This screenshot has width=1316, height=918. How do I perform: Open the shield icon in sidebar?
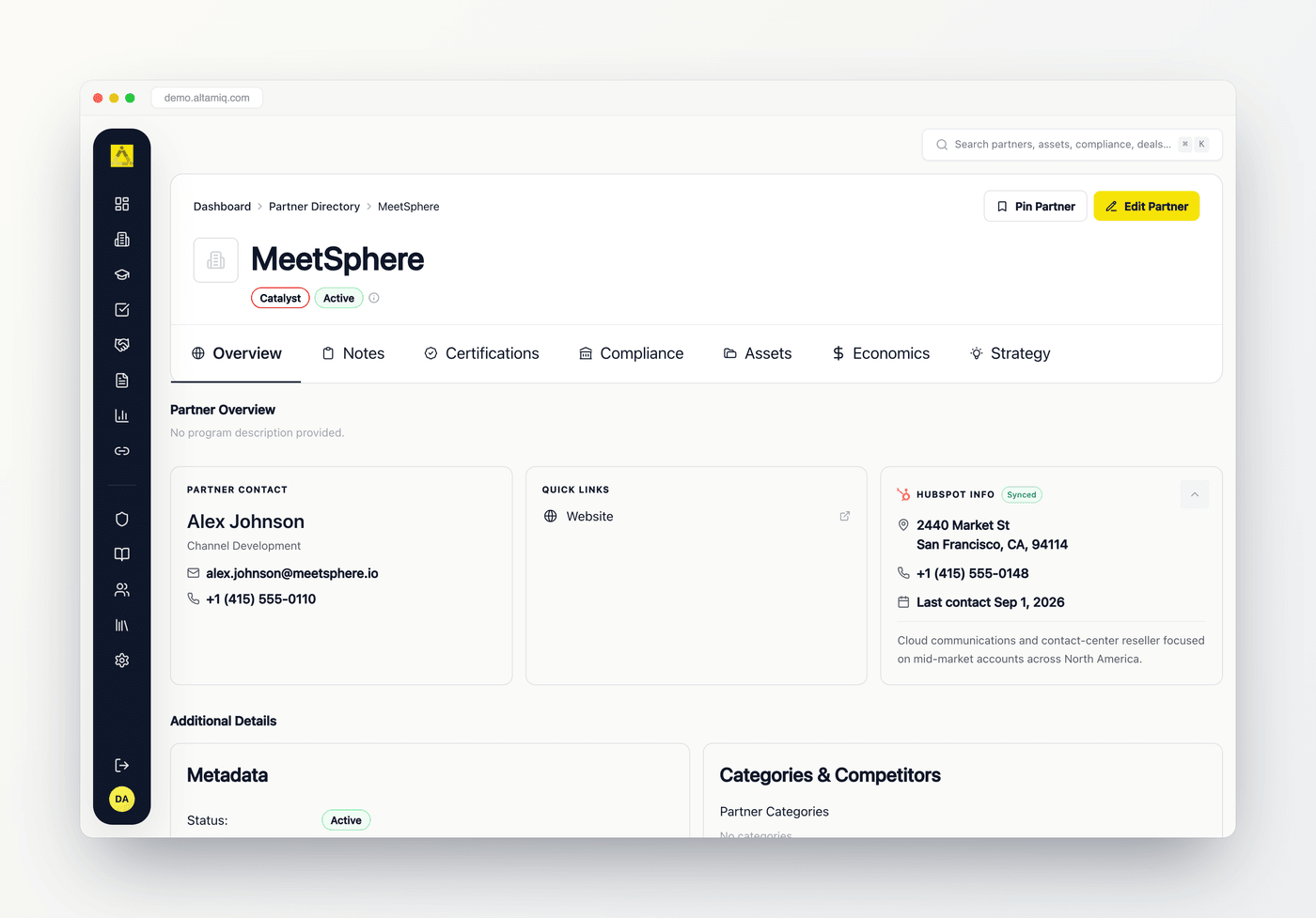(x=122, y=520)
